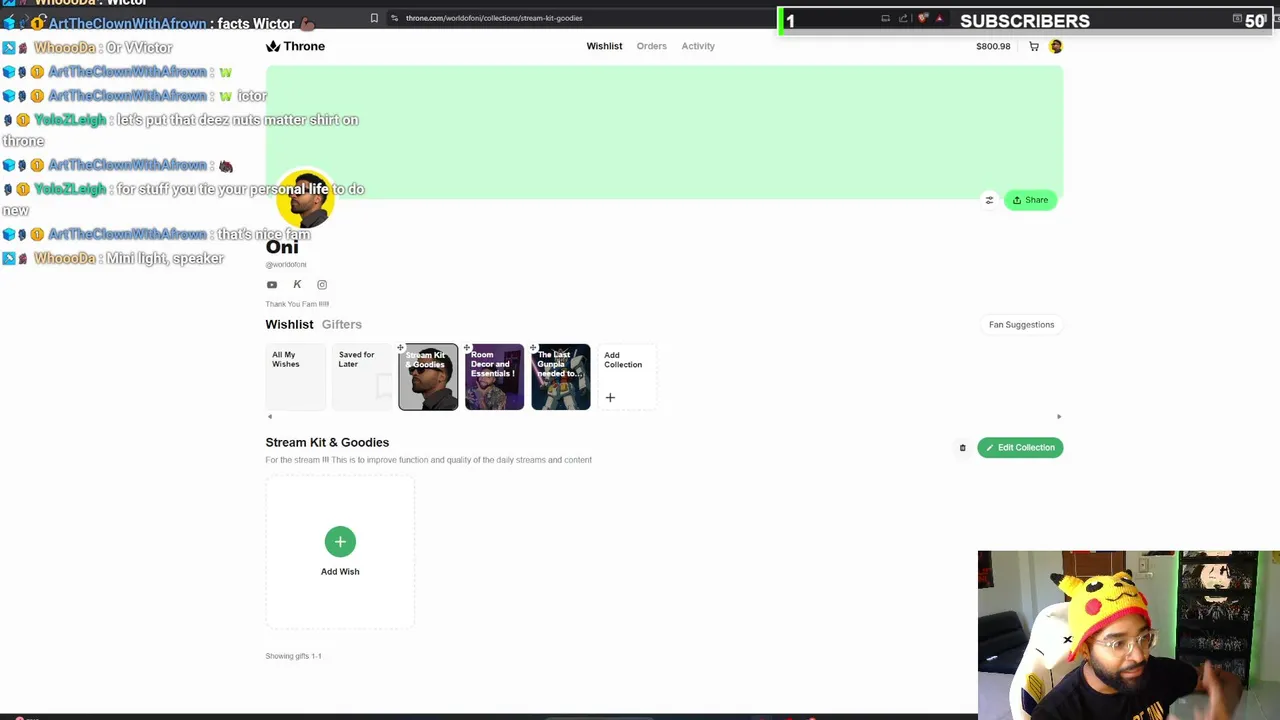1280x720 pixels.
Task: Open the shopping cart icon
Action: pyautogui.click(x=1034, y=46)
